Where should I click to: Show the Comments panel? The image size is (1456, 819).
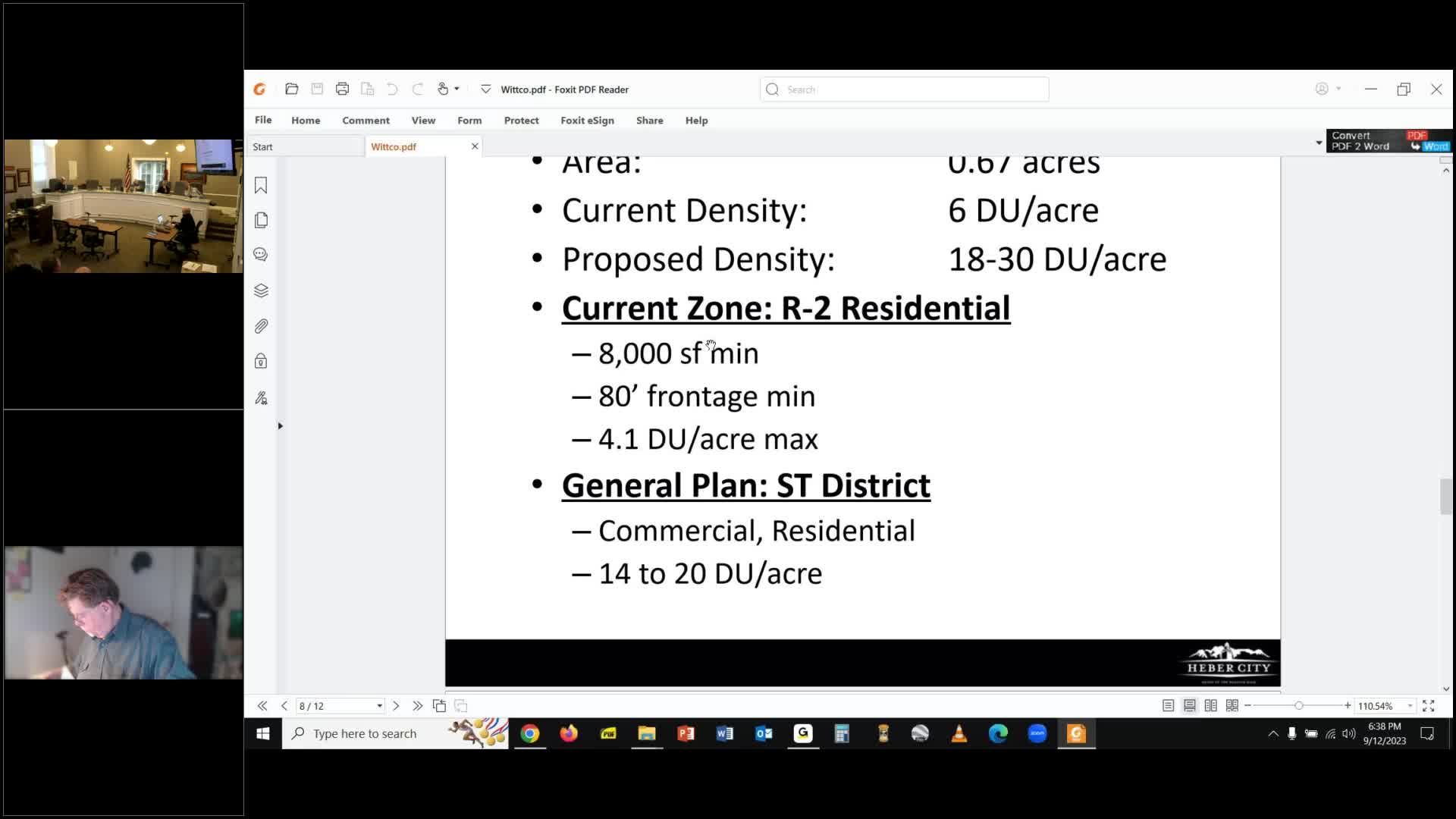[x=261, y=254]
